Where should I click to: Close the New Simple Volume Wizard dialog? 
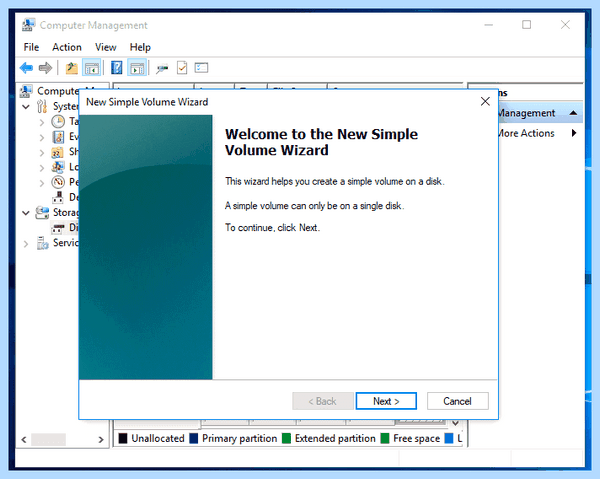pos(485,101)
